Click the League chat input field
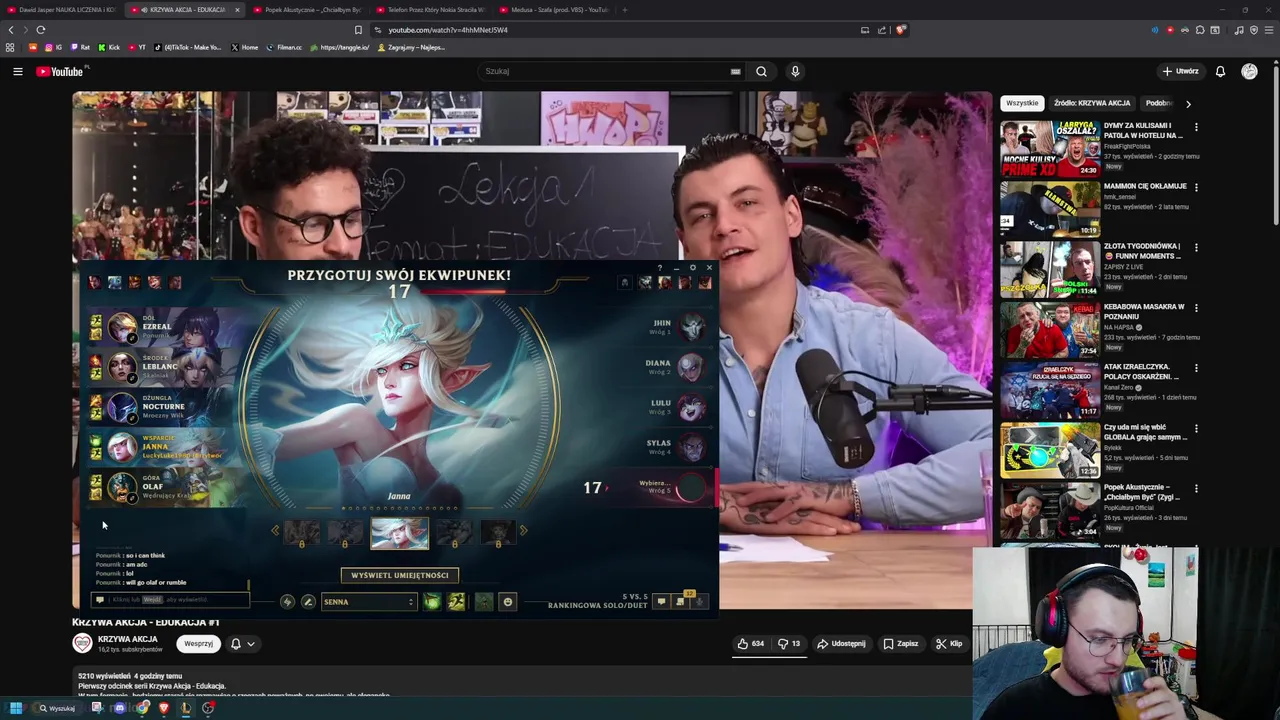This screenshot has width=1280, height=720. pos(170,600)
